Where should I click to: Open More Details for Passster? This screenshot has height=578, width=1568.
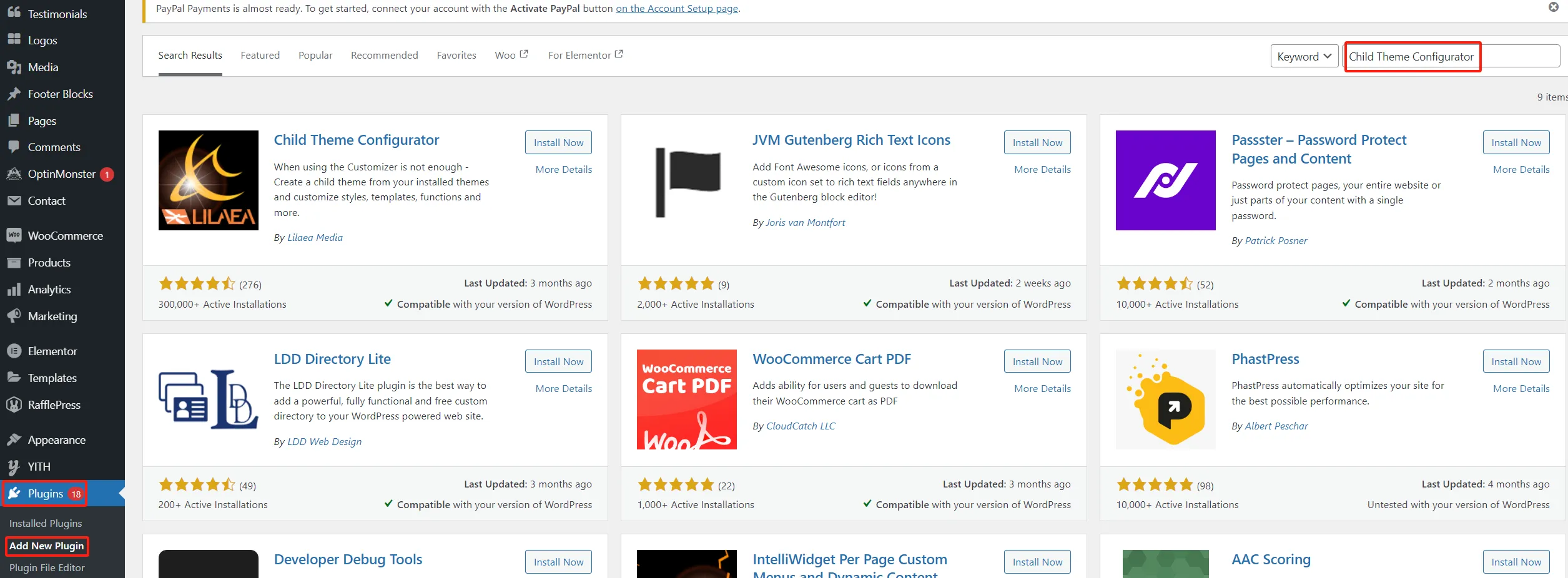pos(1521,170)
